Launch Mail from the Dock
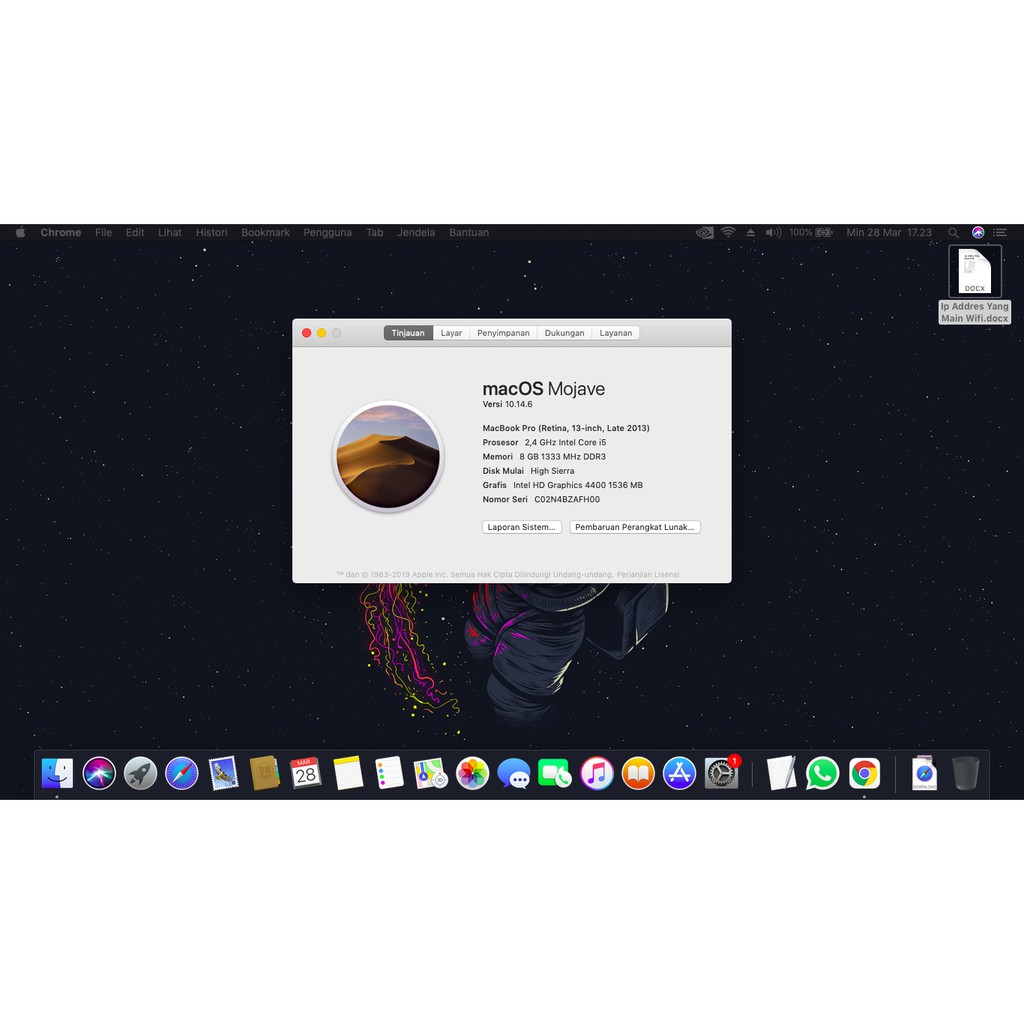Screen dimensions: 1024x1024 tap(223, 773)
